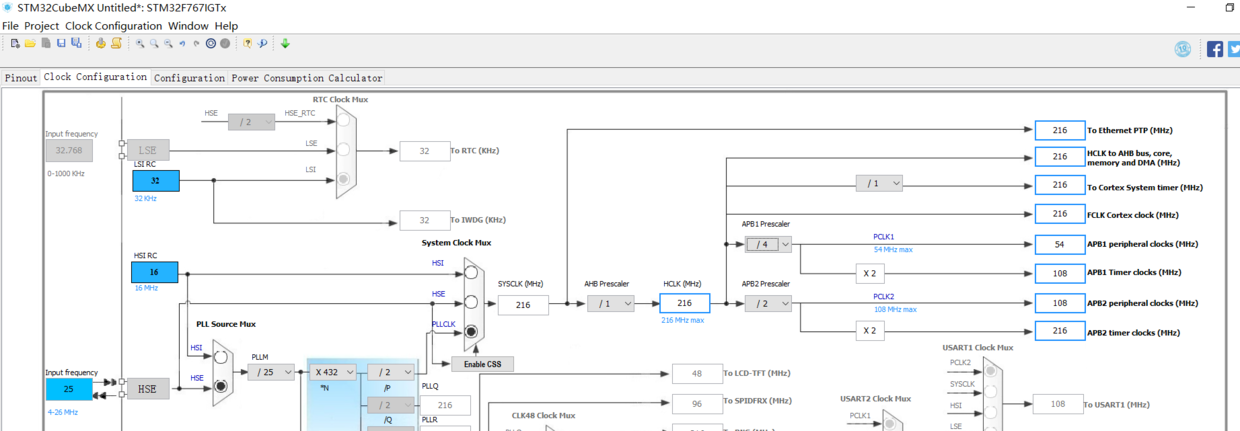
Task: Click the green download arrow icon
Action: pyautogui.click(x=285, y=44)
